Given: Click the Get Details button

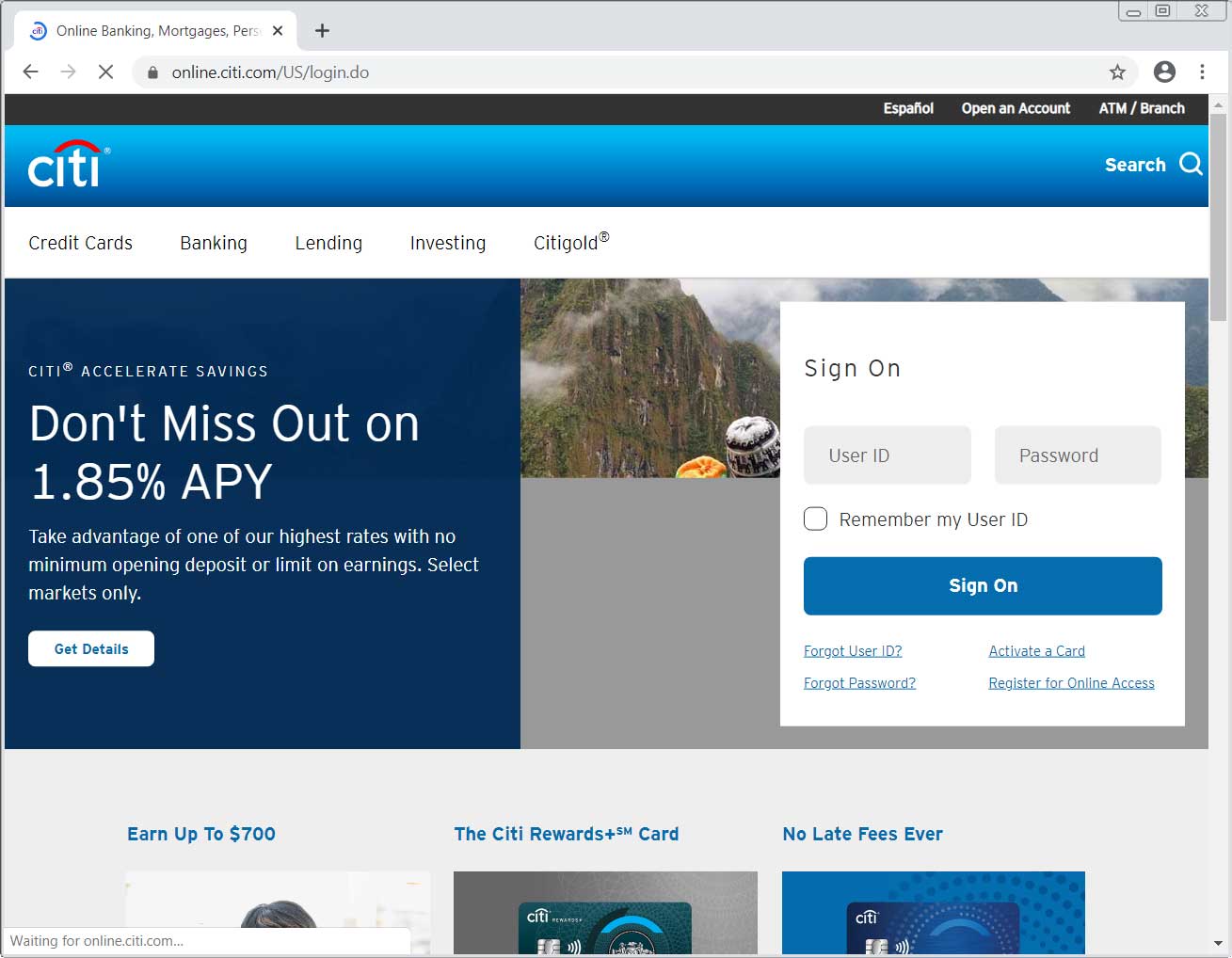Looking at the screenshot, I should [x=91, y=648].
